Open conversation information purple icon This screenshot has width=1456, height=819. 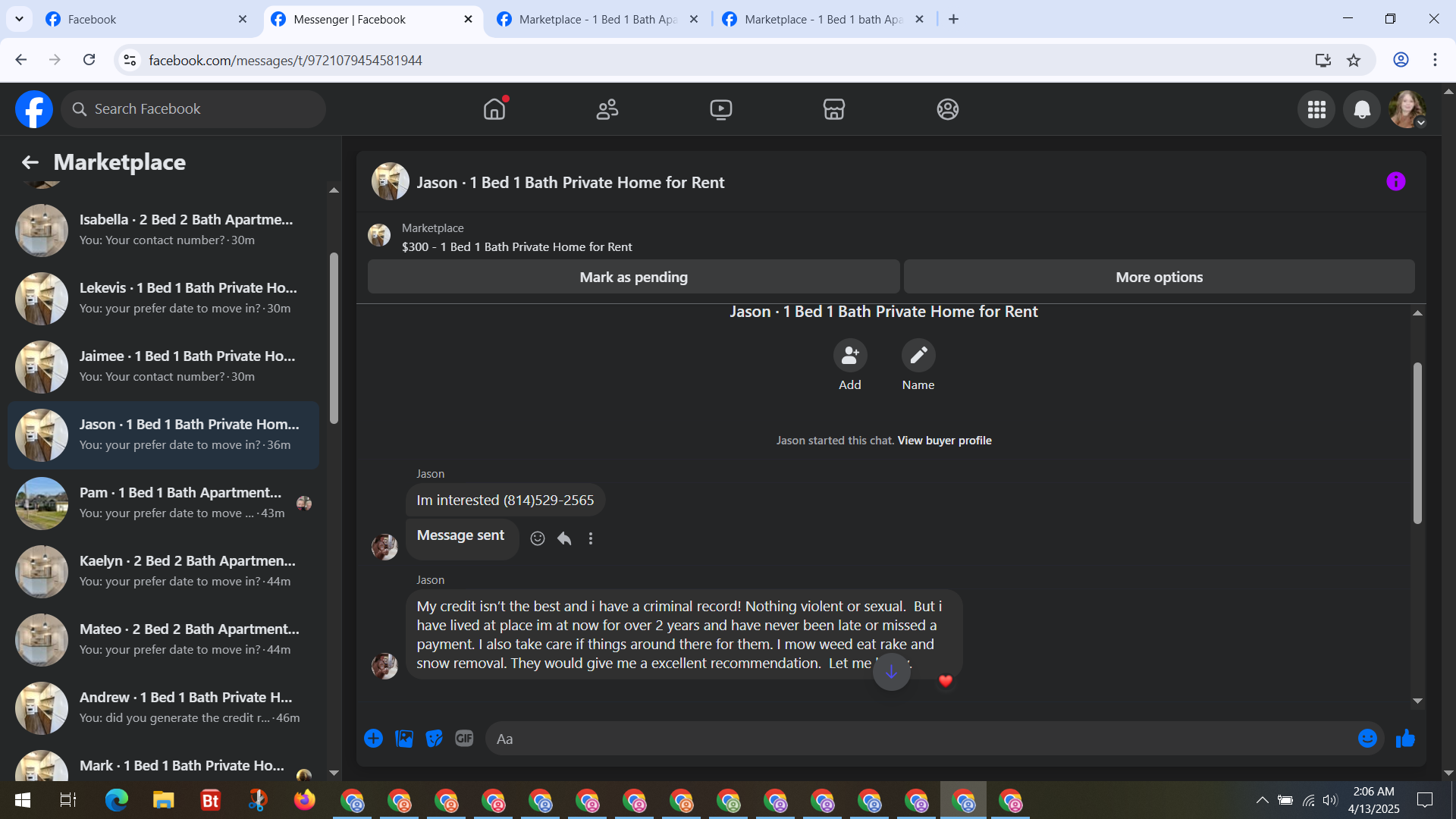[1396, 181]
